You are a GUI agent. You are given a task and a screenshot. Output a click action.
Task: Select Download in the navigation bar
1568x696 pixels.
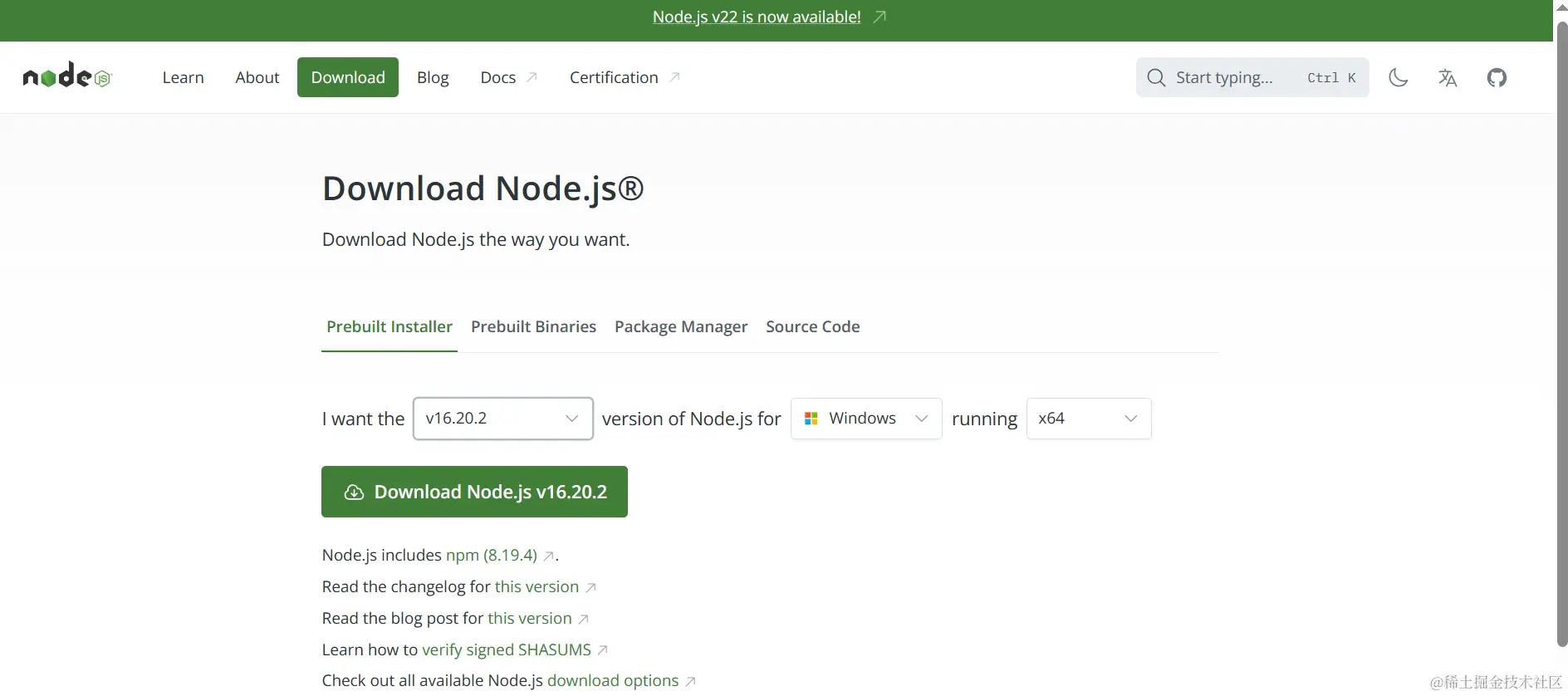tap(348, 77)
